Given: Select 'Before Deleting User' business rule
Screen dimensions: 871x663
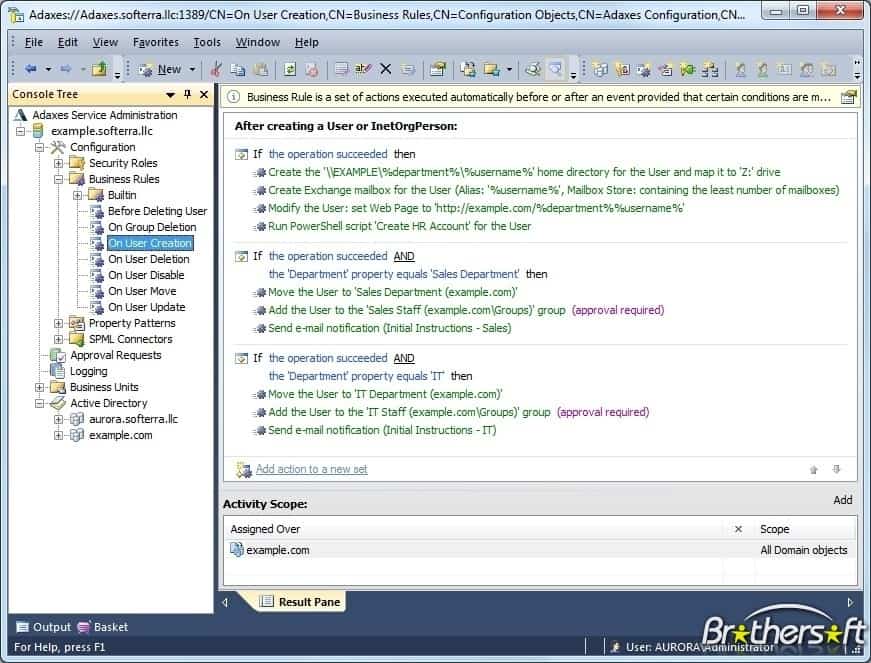Looking at the screenshot, I should click(x=157, y=212).
